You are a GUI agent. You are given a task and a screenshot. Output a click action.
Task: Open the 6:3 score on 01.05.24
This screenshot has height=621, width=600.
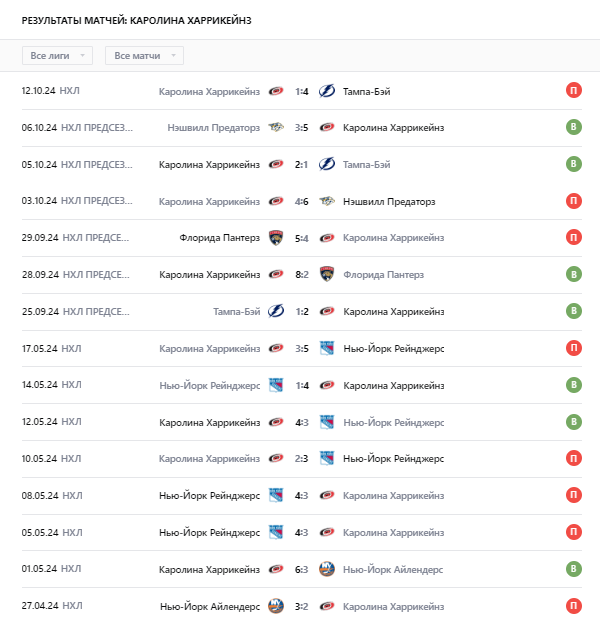(x=301, y=569)
